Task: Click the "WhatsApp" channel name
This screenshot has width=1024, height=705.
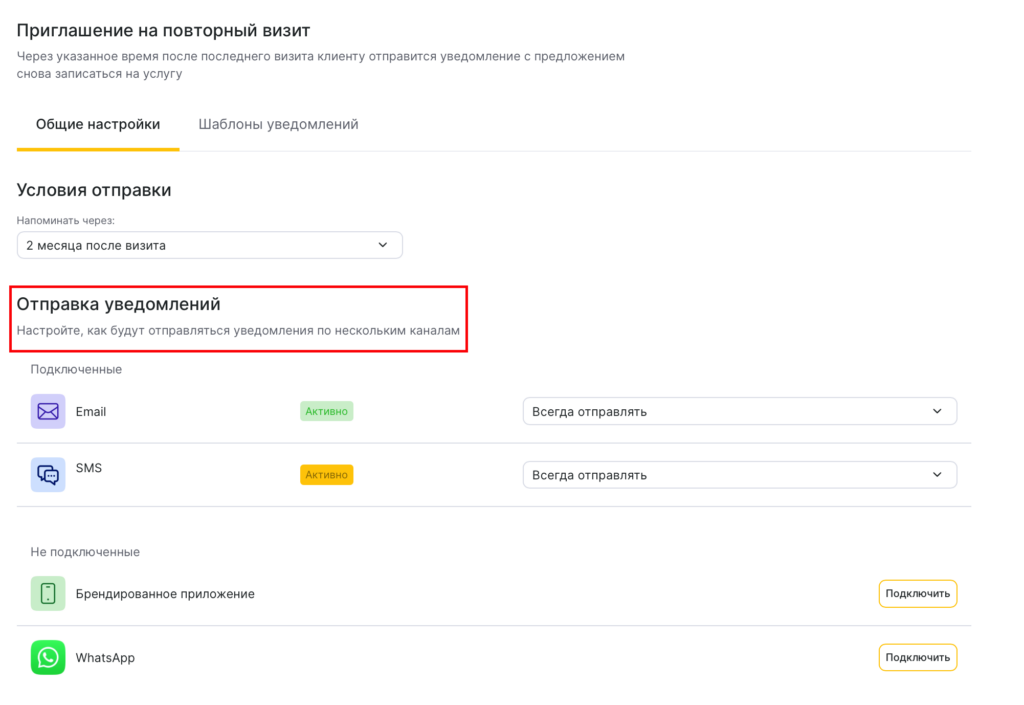Action: pos(105,658)
